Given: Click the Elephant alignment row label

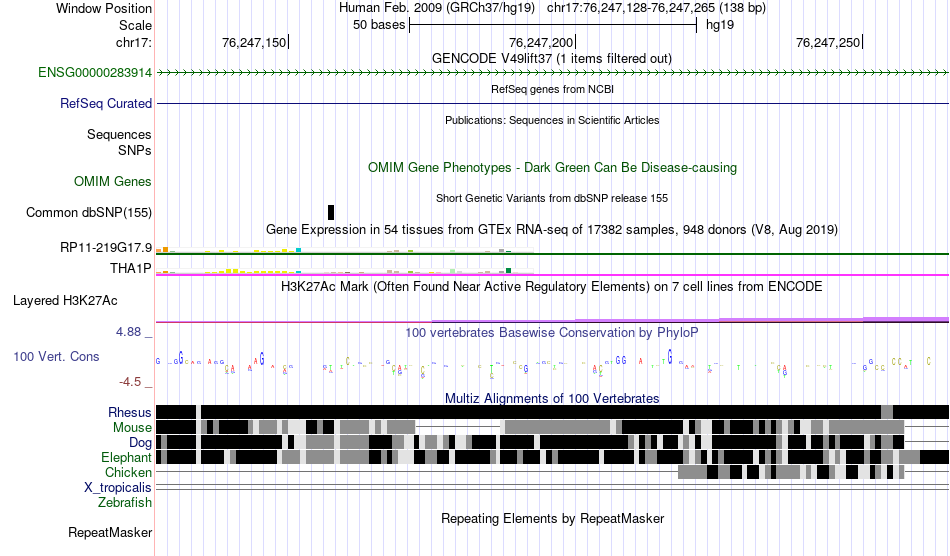Looking at the screenshot, I should 127,458.
